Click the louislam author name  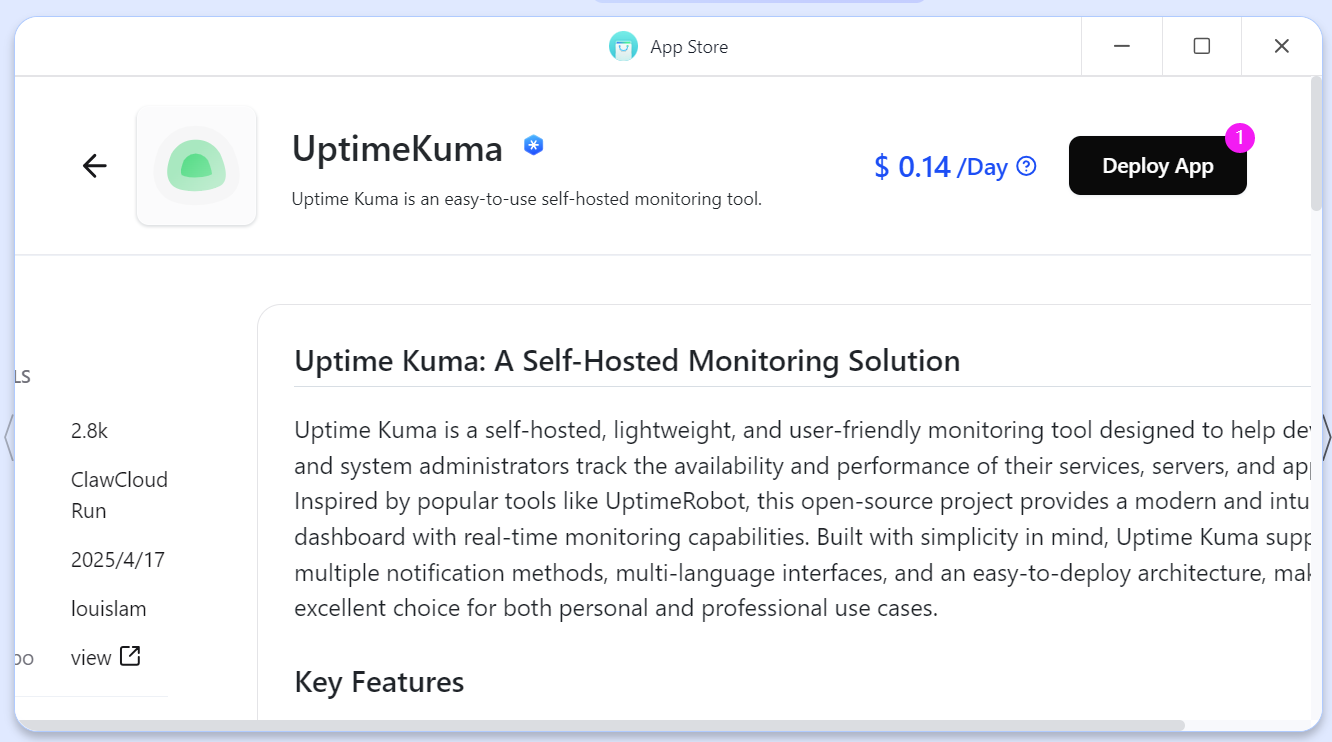pyautogui.click(x=108, y=609)
